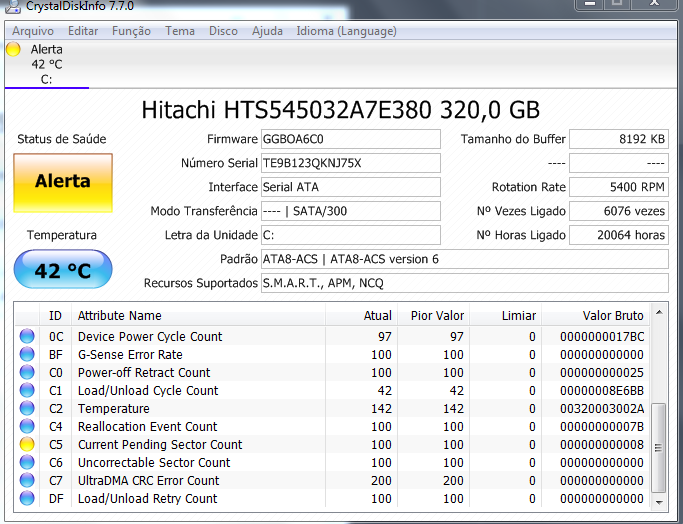Open the Função menu
The width and height of the screenshot is (683, 524).
click(x=131, y=31)
